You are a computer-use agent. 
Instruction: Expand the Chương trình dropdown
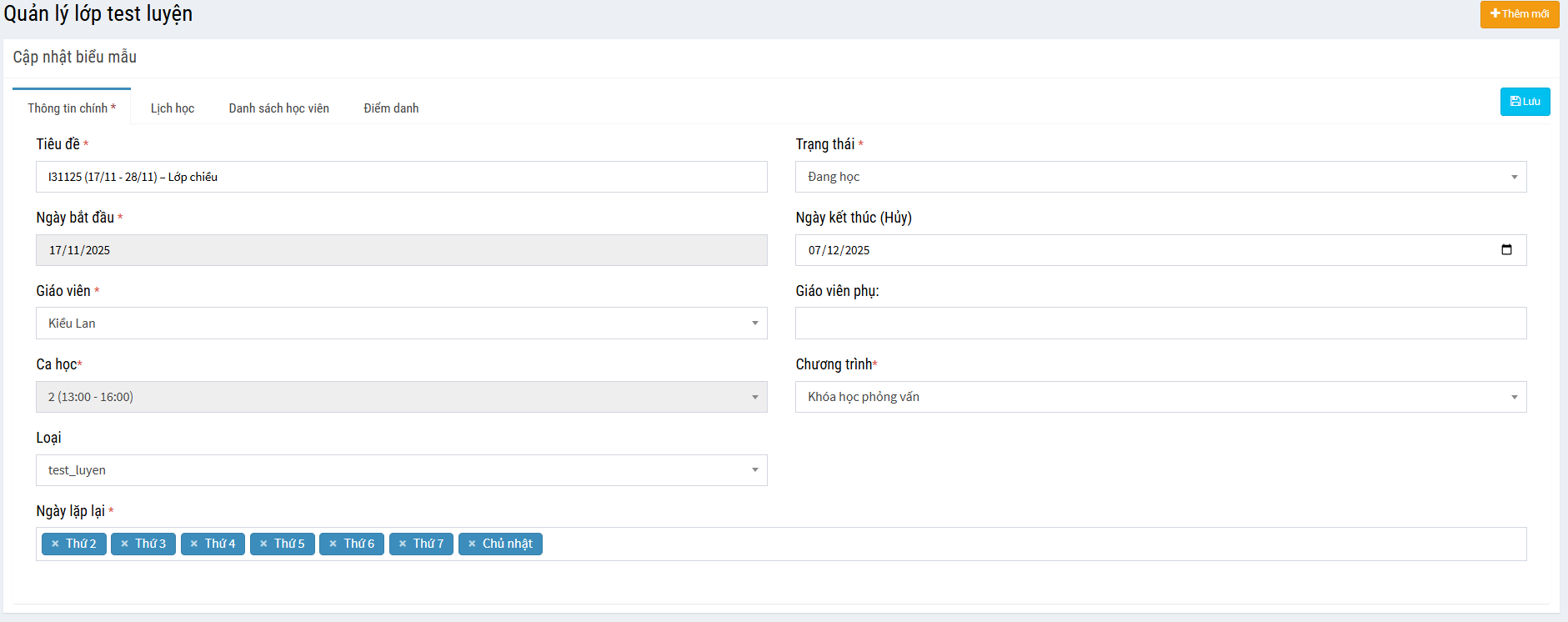(1160, 397)
